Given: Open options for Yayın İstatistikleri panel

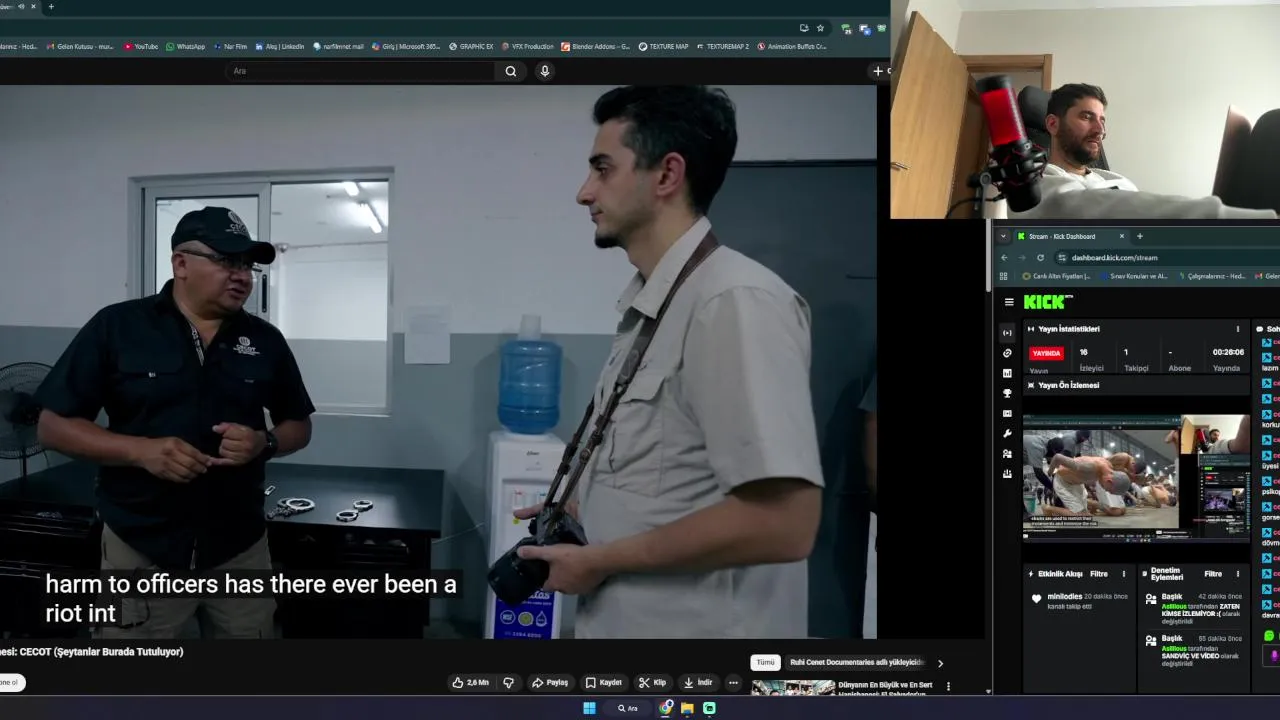Looking at the screenshot, I should [1238, 329].
